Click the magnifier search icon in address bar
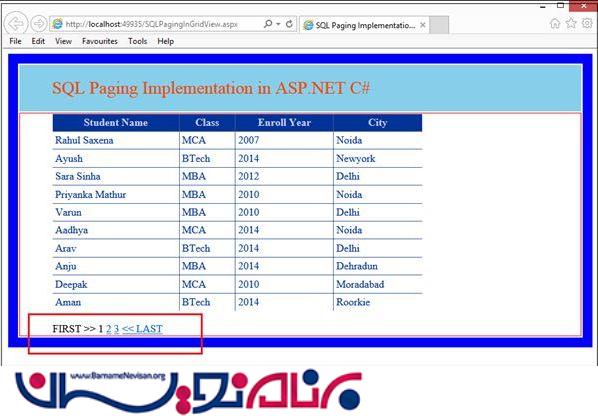 (268, 24)
